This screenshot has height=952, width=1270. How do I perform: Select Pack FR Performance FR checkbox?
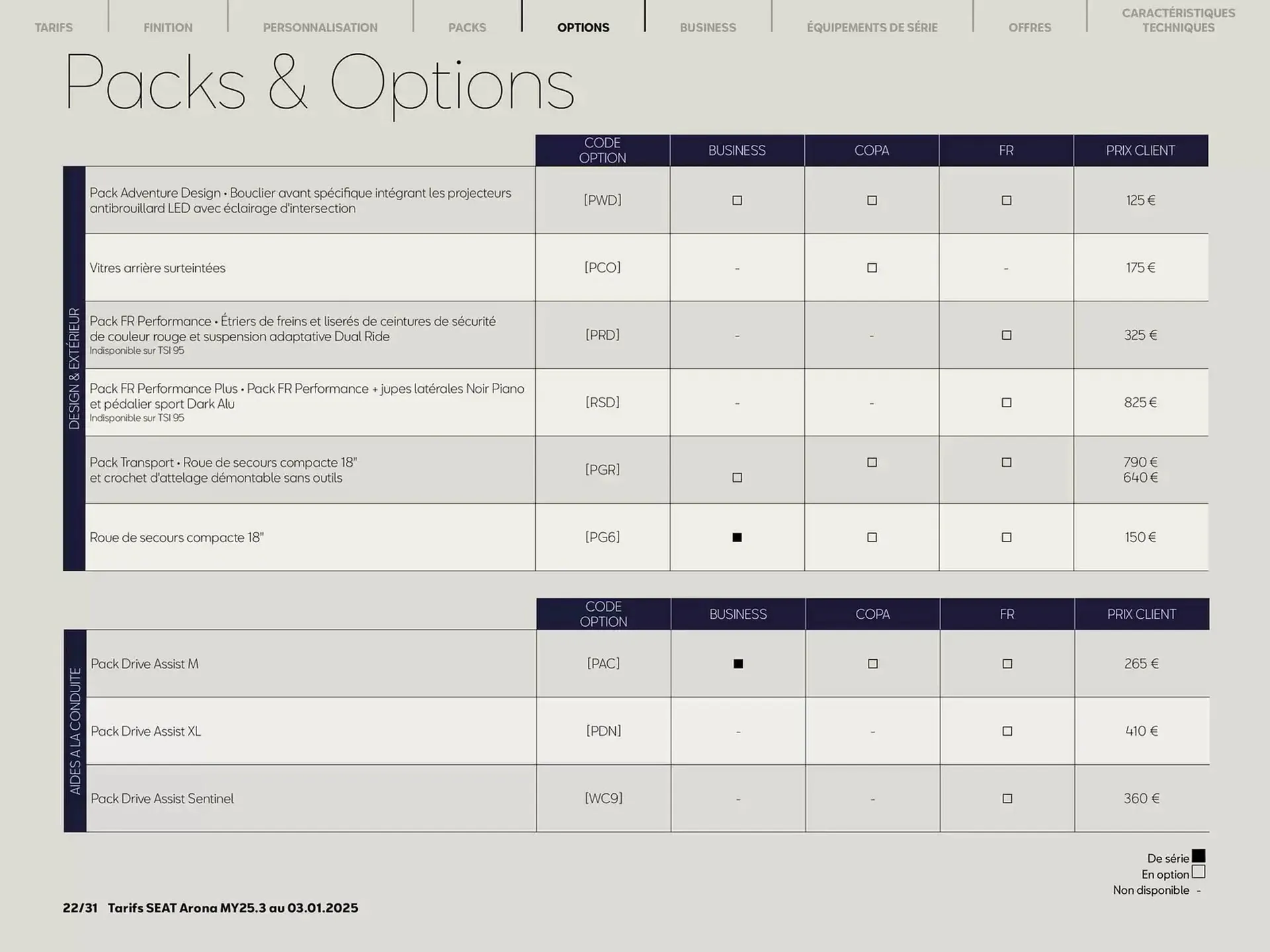pos(1006,335)
